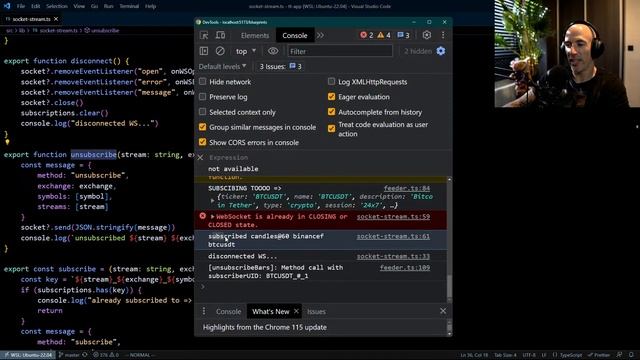Open the Edit menu in VS Code
The height and width of the screenshot is (360, 640).
[x=36, y=6]
